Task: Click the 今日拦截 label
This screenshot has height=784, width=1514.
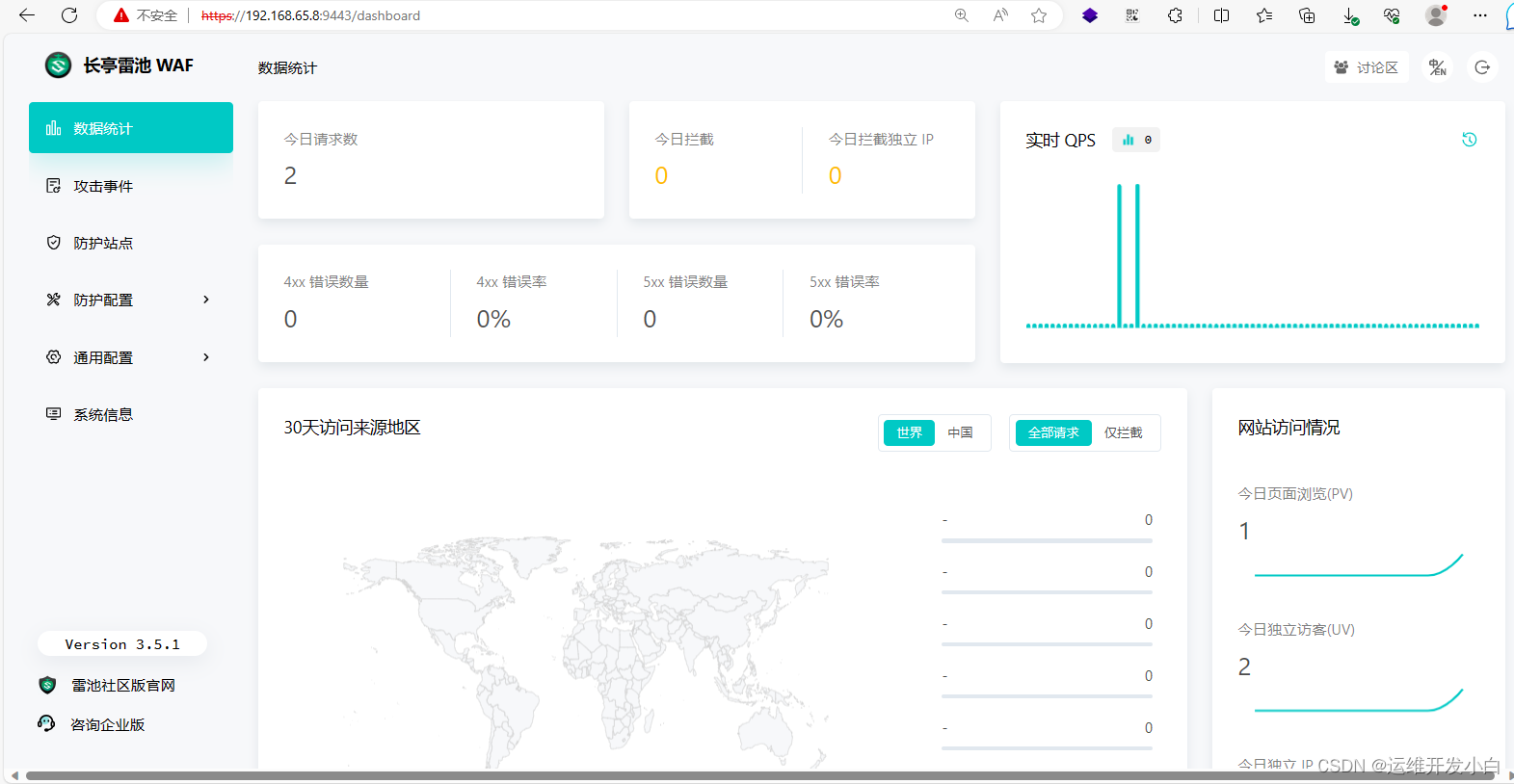Action: click(684, 140)
